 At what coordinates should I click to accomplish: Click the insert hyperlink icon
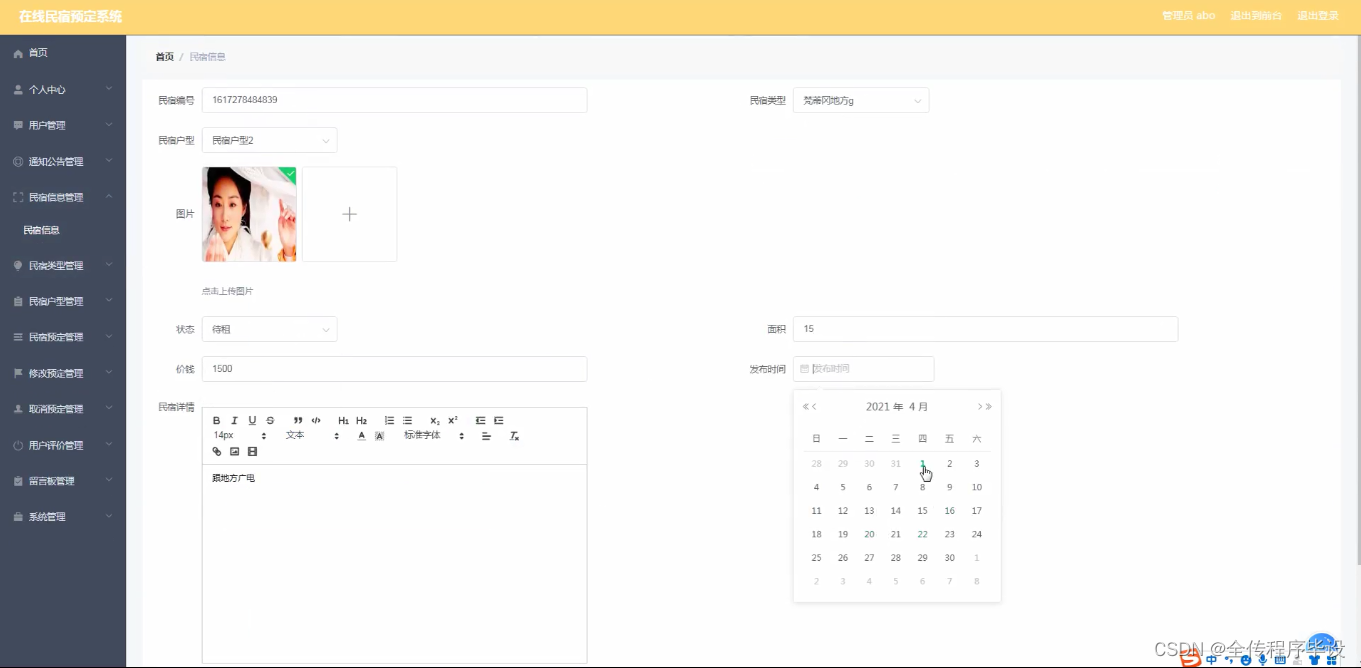(216, 451)
